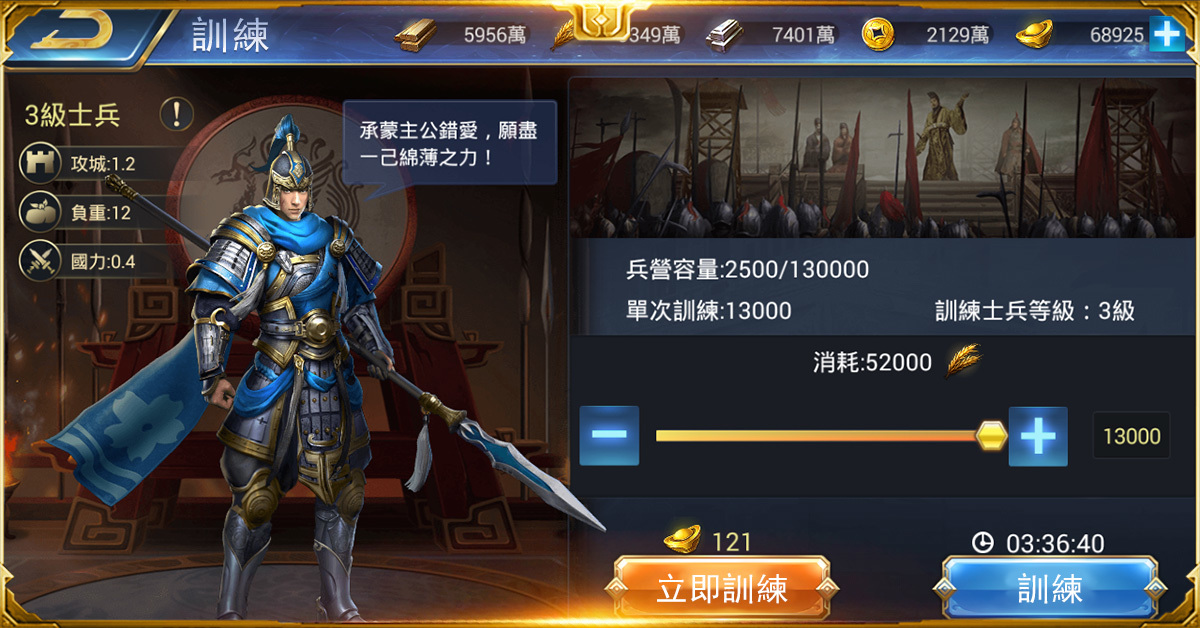Click the orange 立即訓練 button

tap(722, 588)
